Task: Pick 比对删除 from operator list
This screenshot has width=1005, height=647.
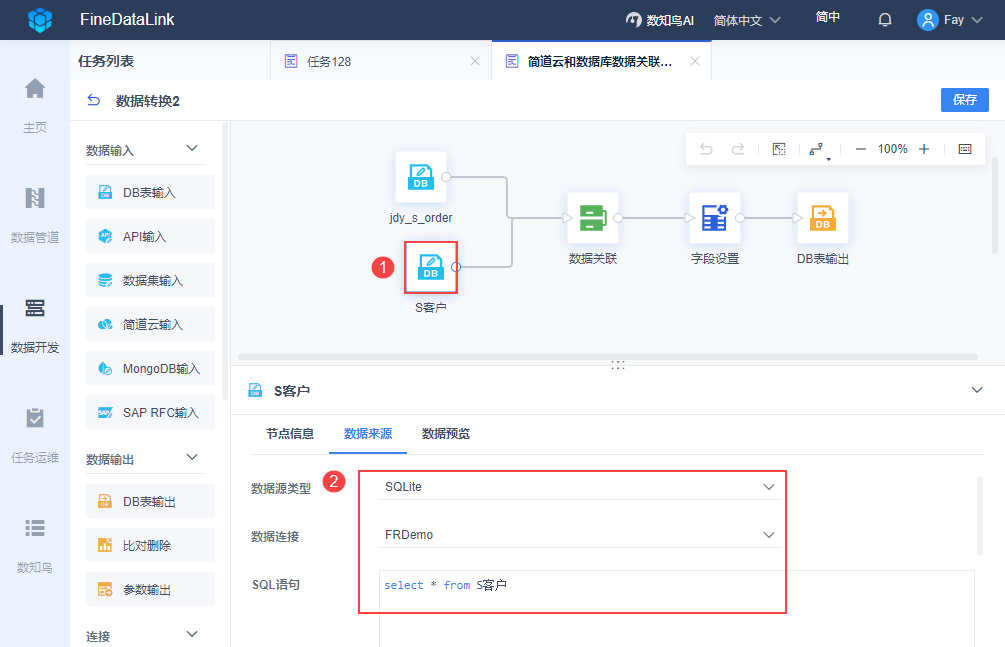Action: pyautogui.click(x=151, y=545)
